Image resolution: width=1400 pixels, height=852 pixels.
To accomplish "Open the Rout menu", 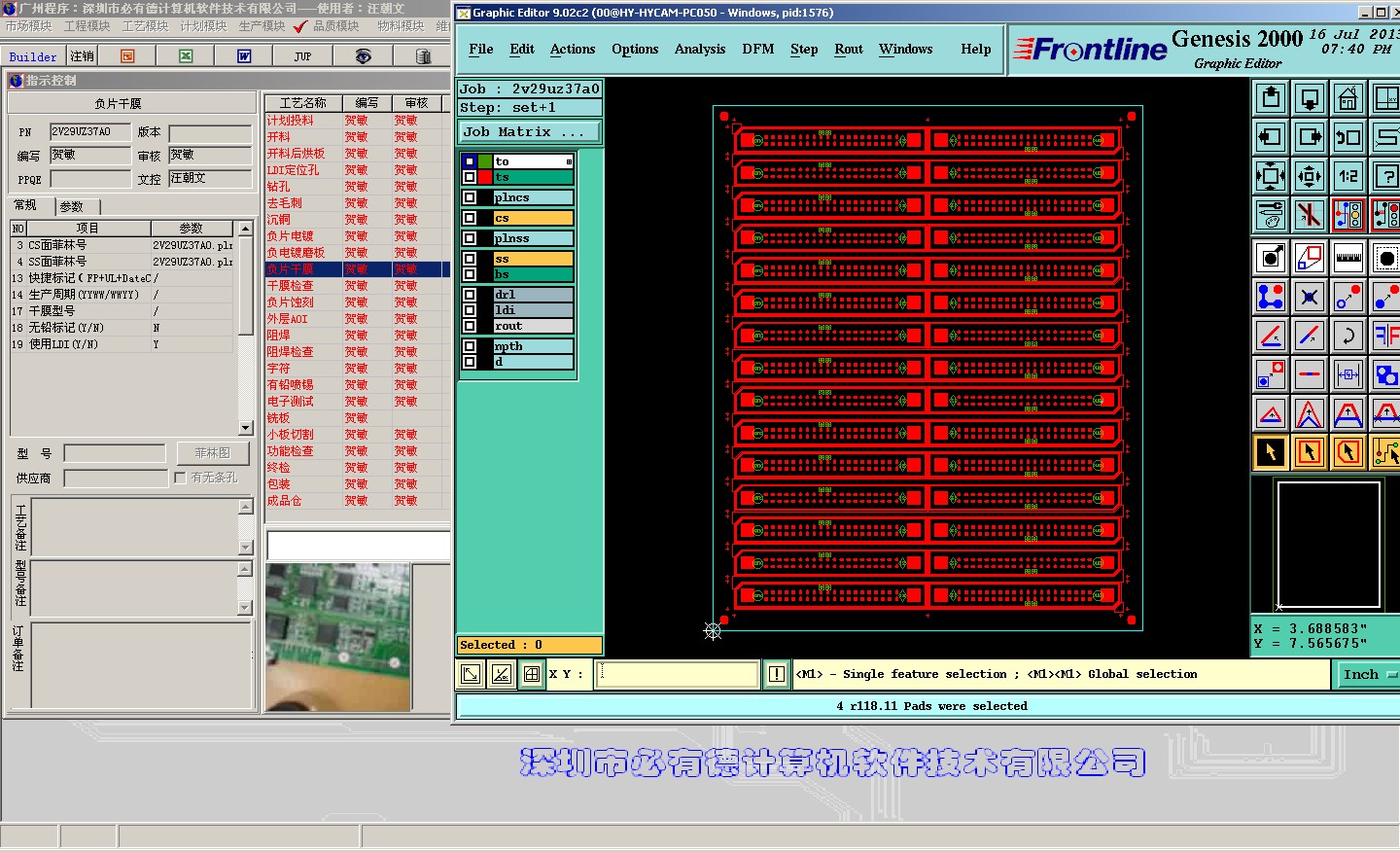I will pyautogui.click(x=849, y=50).
